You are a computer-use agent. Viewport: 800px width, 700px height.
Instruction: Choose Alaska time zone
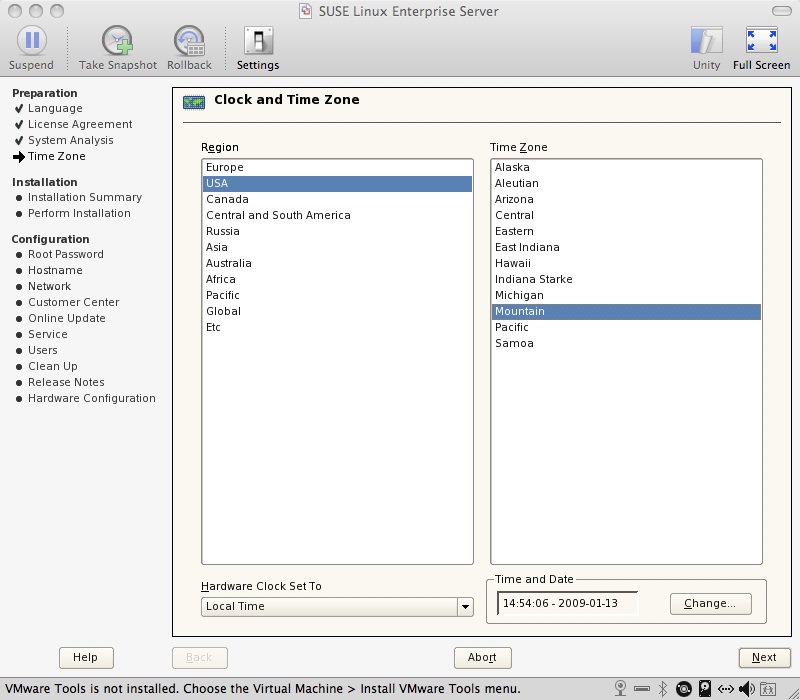point(626,167)
